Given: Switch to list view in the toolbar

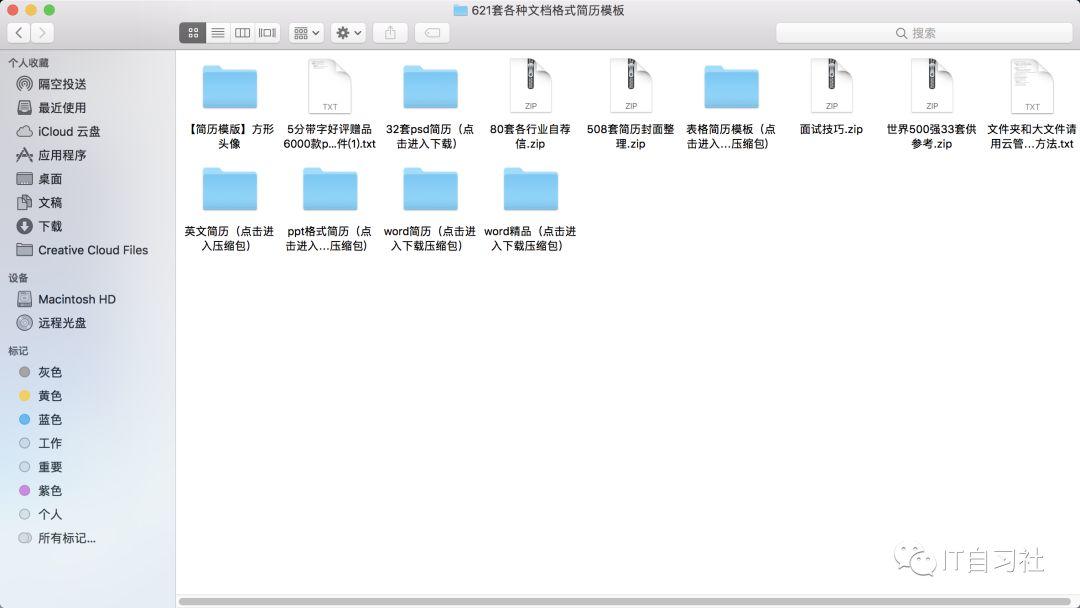Looking at the screenshot, I should [x=217, y=32].
